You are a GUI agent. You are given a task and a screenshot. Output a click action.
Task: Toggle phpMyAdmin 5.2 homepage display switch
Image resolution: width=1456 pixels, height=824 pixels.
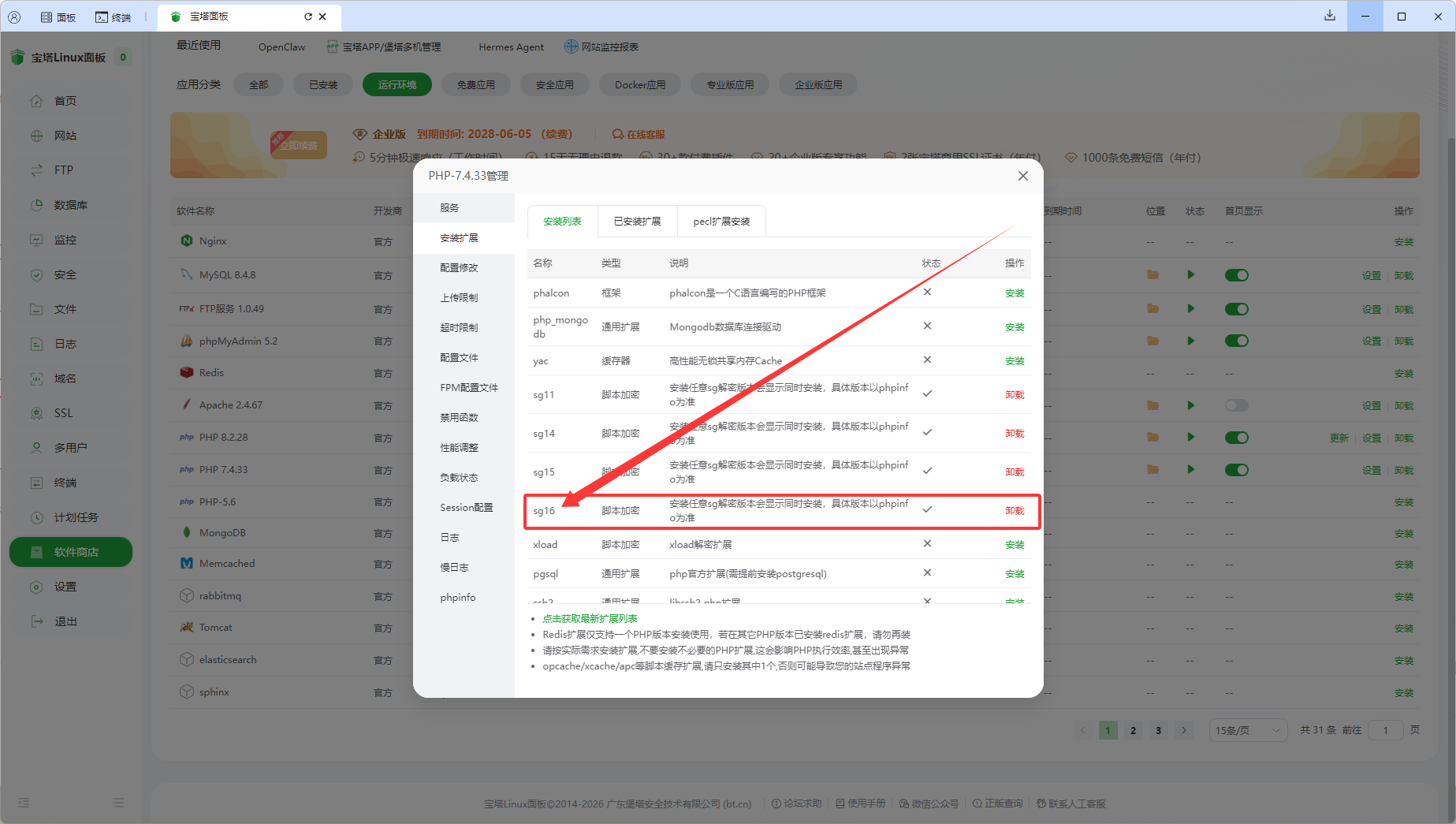1236,341
